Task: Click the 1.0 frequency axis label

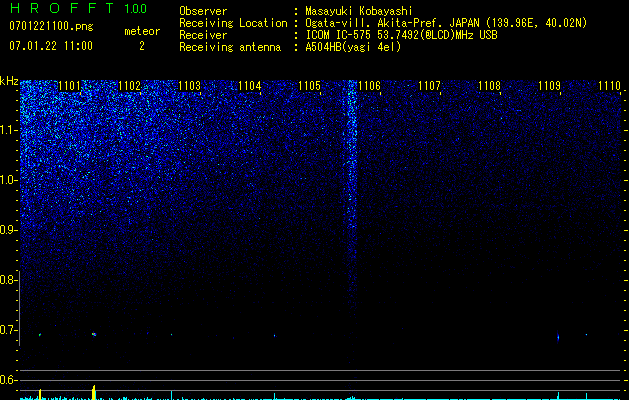Action: tap(8, 180)
